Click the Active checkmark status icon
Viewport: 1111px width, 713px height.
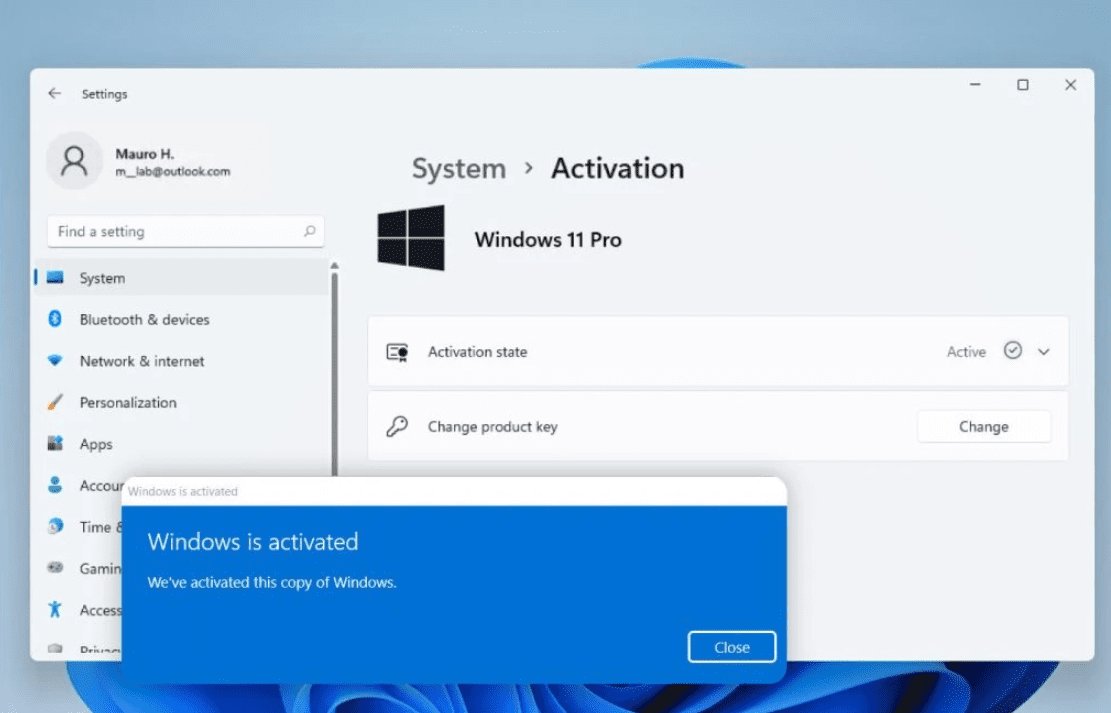tap(1013, 351)
